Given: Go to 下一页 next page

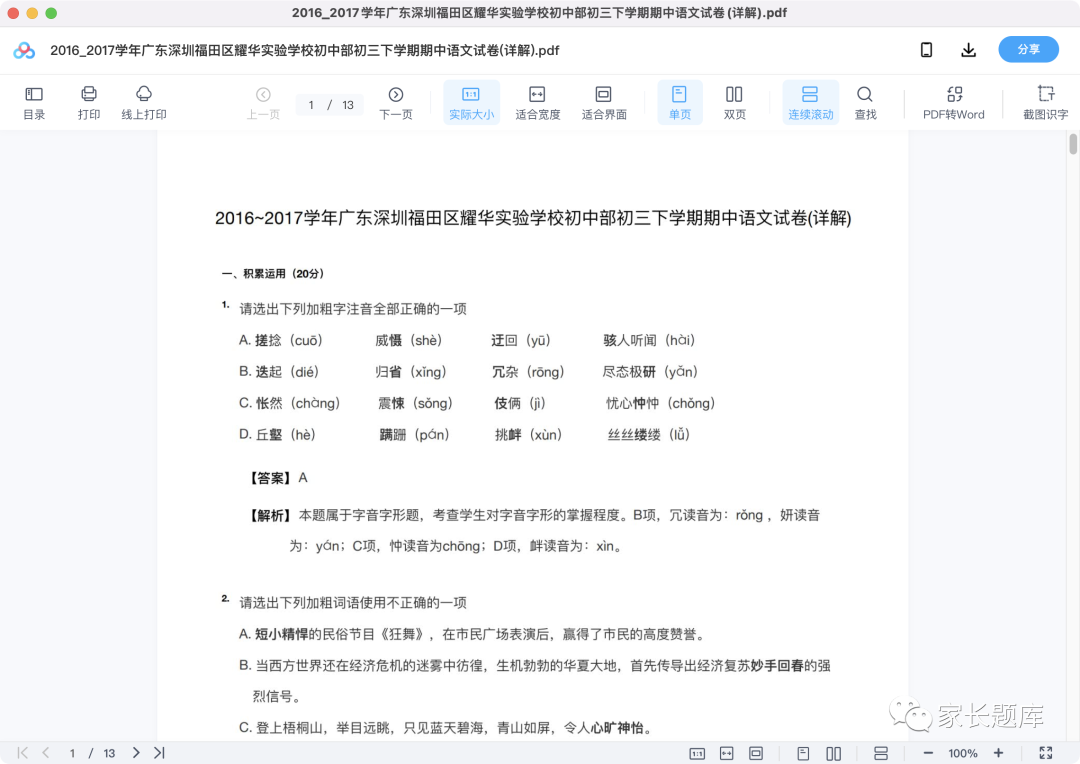Looking at the screenshot, I should click(x=396, y=103).
